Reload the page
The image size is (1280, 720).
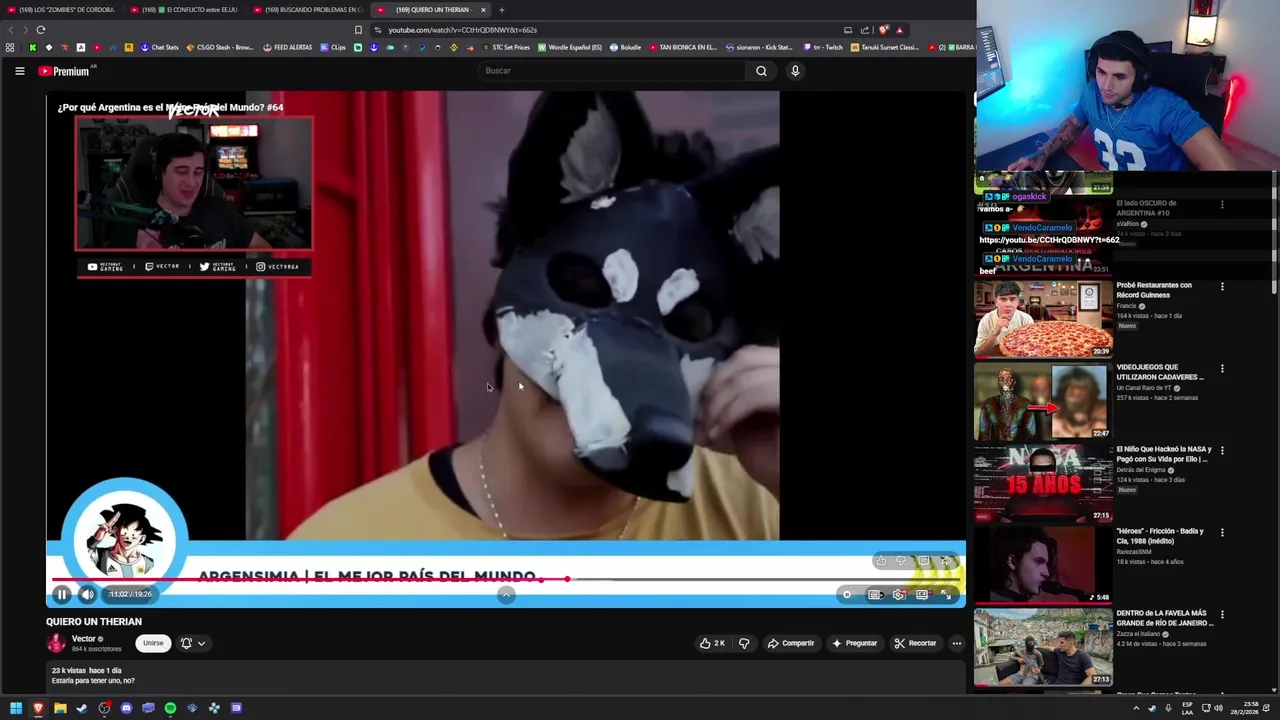40,30
